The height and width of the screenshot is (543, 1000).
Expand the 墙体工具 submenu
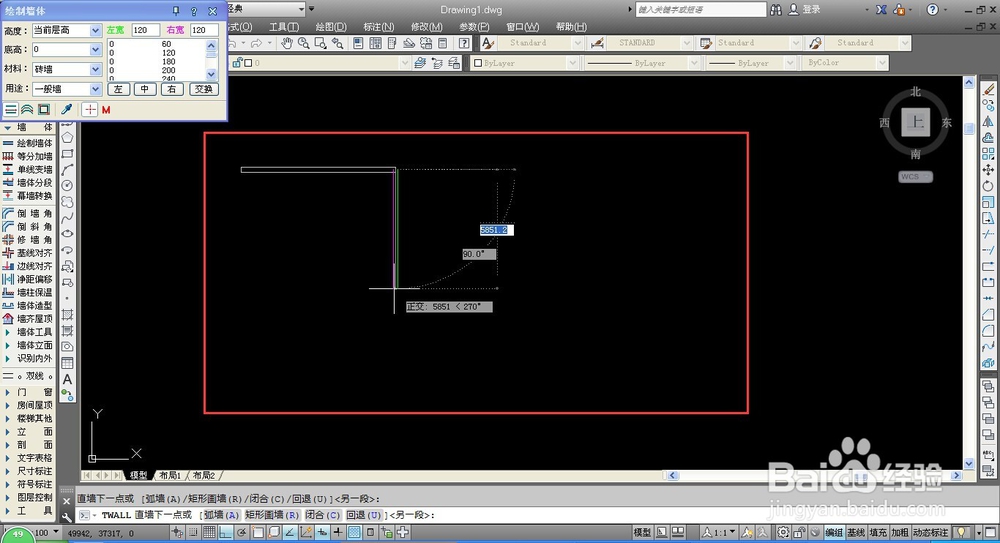tap(28, 332)
